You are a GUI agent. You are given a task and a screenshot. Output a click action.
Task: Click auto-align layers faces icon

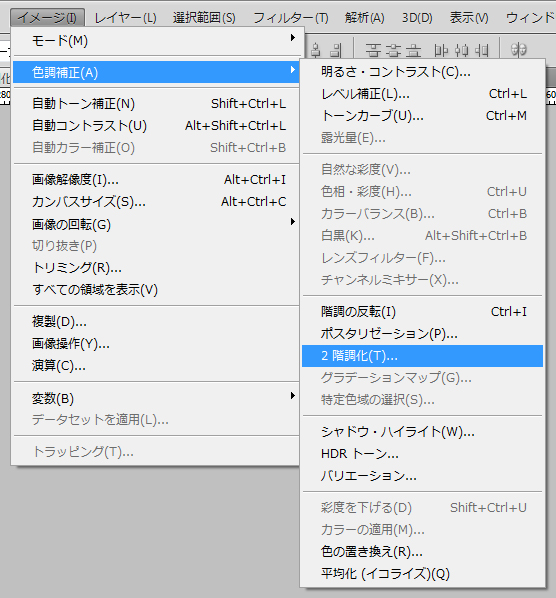click(519, 50)
